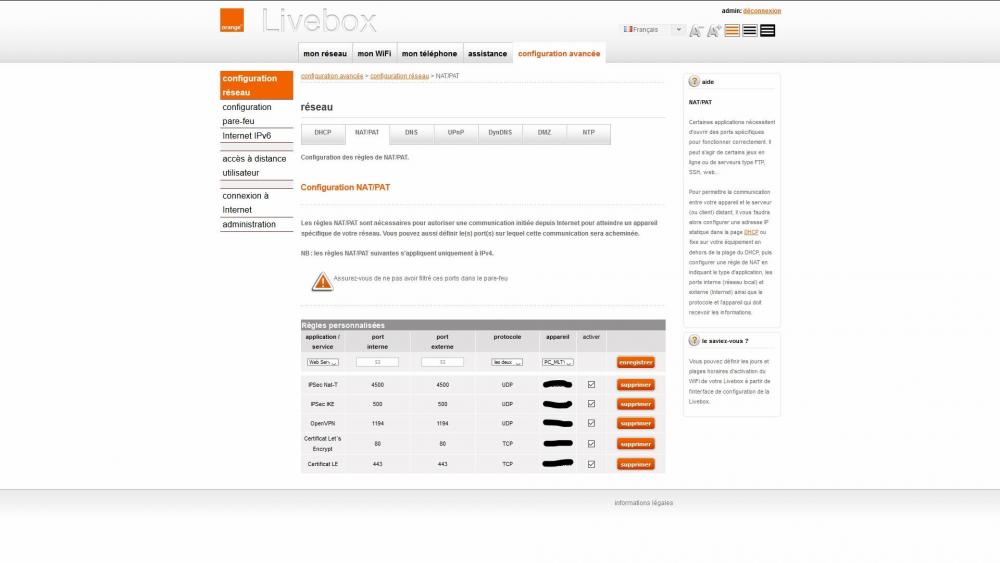Viewport: 1000px width, 563px height.
Task: Open the appareil dropdown showing PC_MLTI
Action: pyautogui.click(x=557, y=362)
